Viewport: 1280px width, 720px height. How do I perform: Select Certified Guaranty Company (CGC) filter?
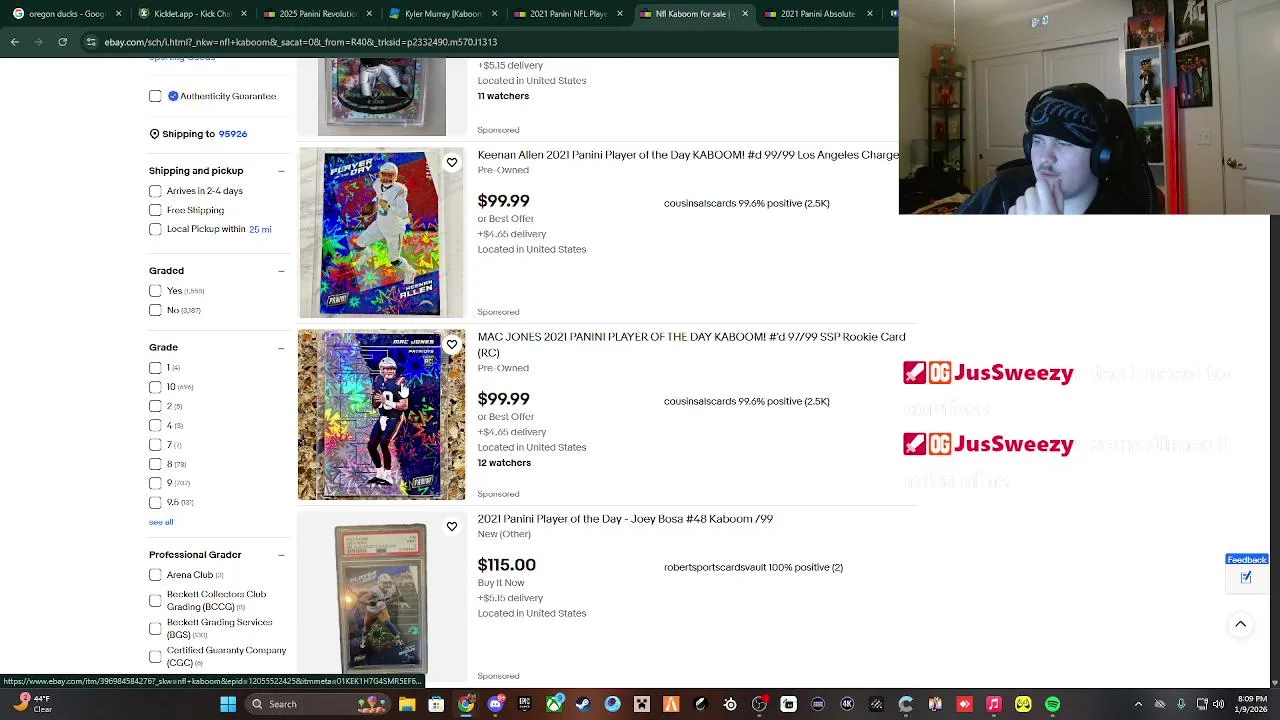pyautogui.click(x=155, y=656)
